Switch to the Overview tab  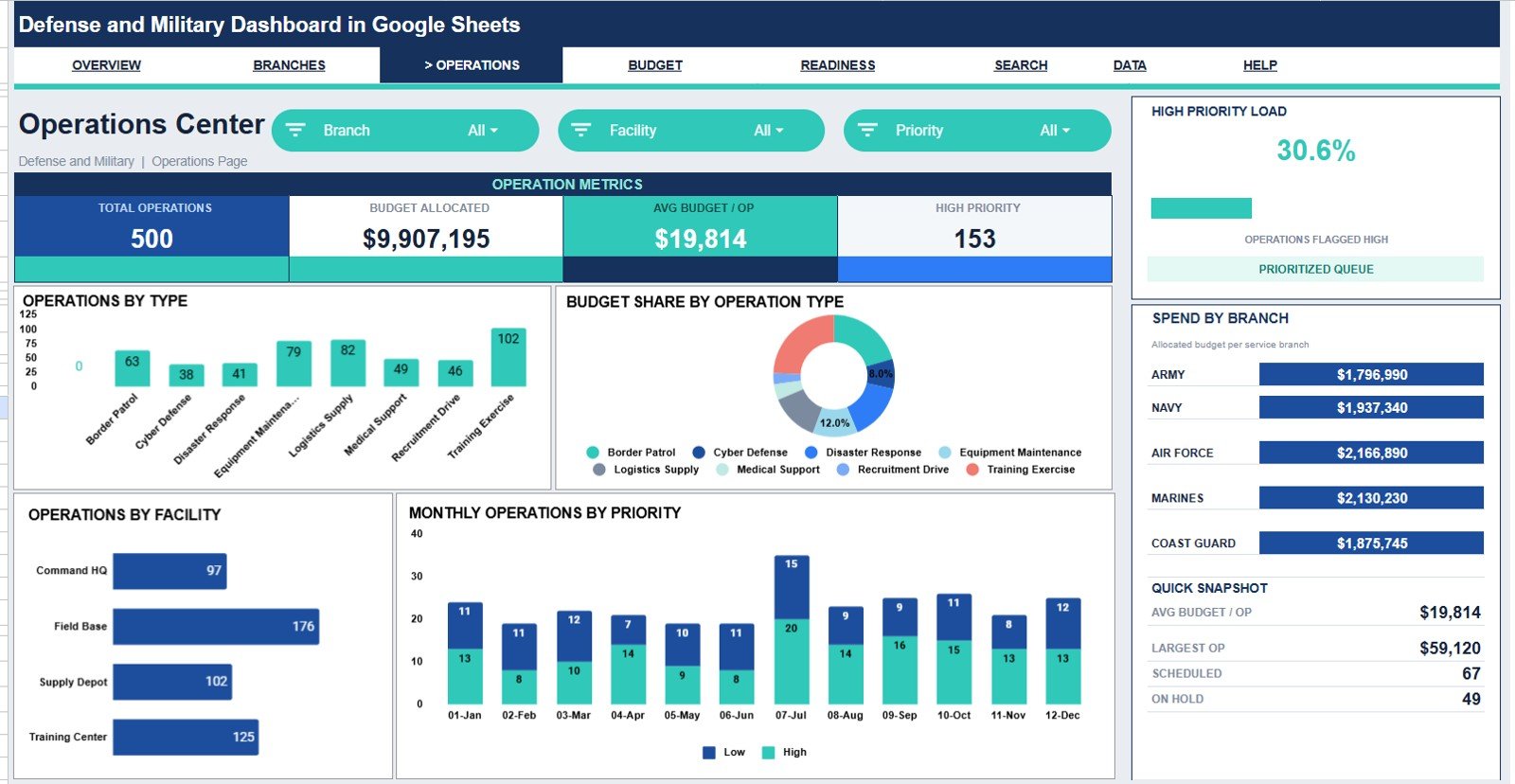pos(106,65)
